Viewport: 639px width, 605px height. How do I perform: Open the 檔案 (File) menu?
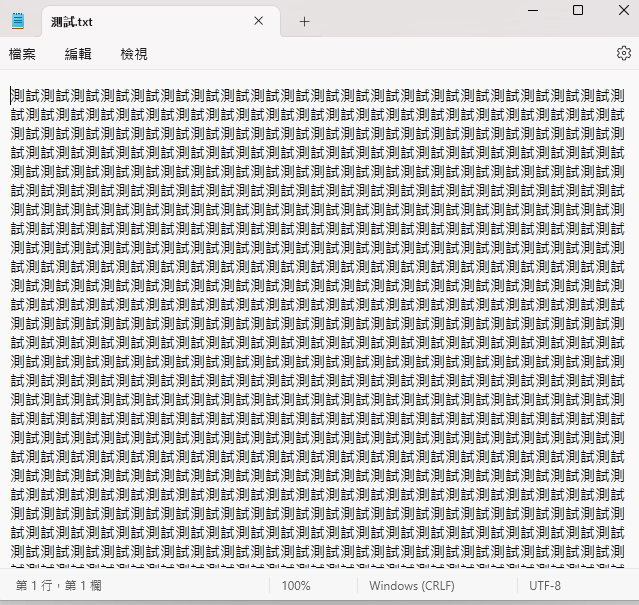pyautogui.click(x=22, y=54)
